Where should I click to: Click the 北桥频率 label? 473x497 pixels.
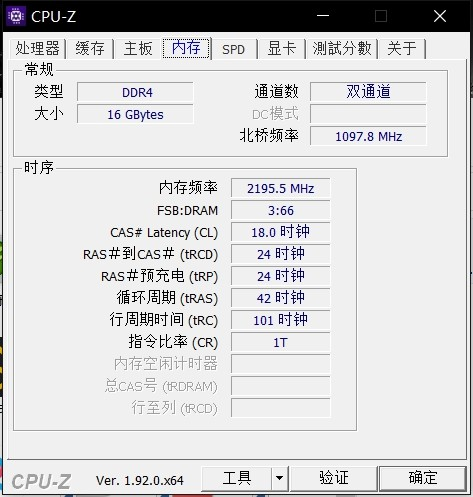269,136
